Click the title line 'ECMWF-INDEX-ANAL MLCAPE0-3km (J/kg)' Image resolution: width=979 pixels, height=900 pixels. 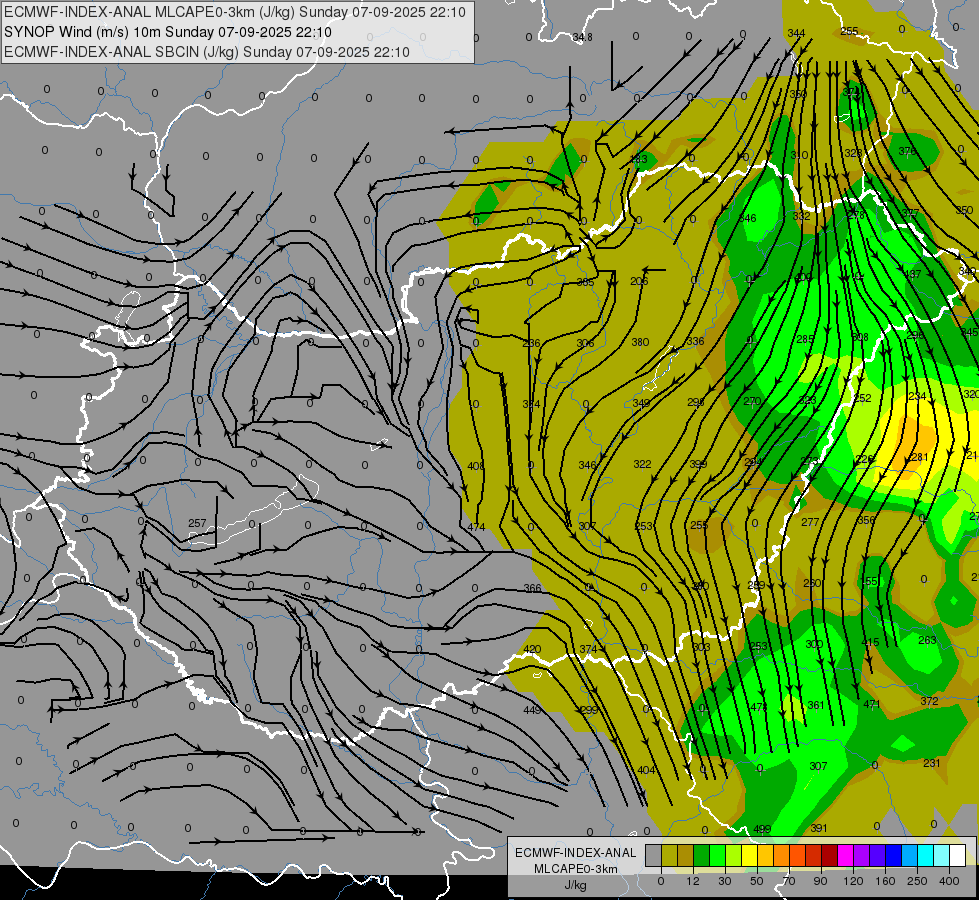pos(235,12)
